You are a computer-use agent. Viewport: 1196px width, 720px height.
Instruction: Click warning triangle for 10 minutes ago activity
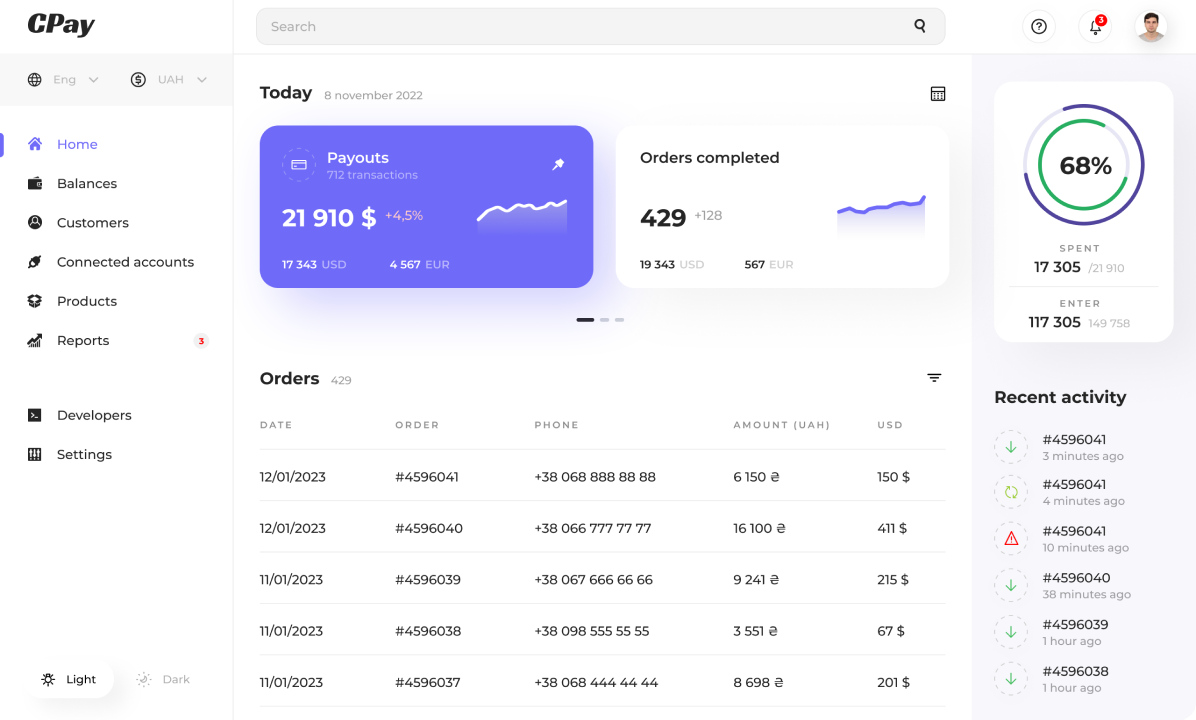[1011, 538]
